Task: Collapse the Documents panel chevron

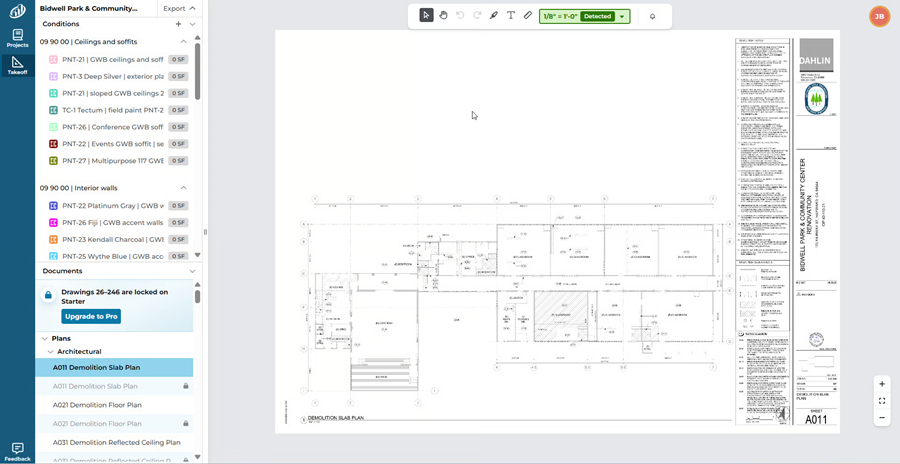Action: [x=192, y=271]
